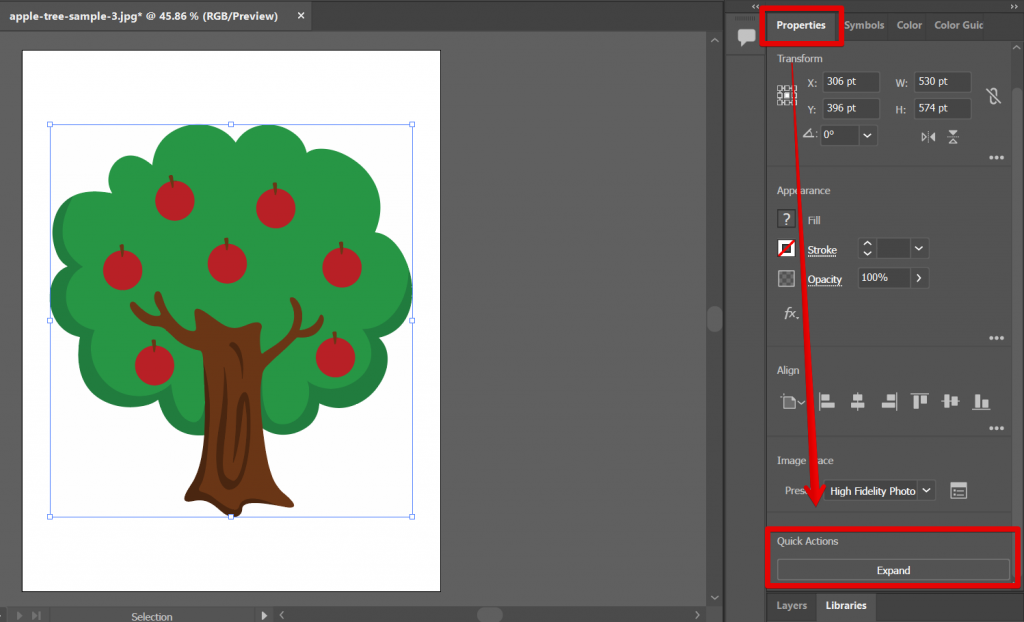Click the X position input field
This screenshot has height=622, width=1024.
click(850, 81)
